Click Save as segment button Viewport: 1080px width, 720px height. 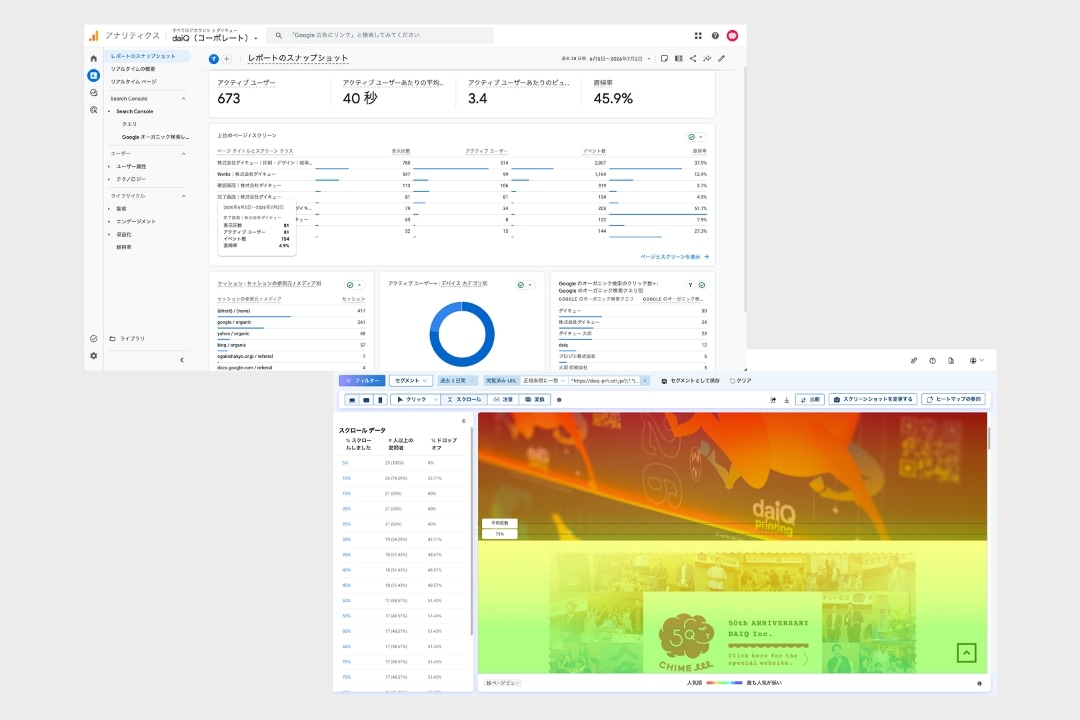click(690, 380)
